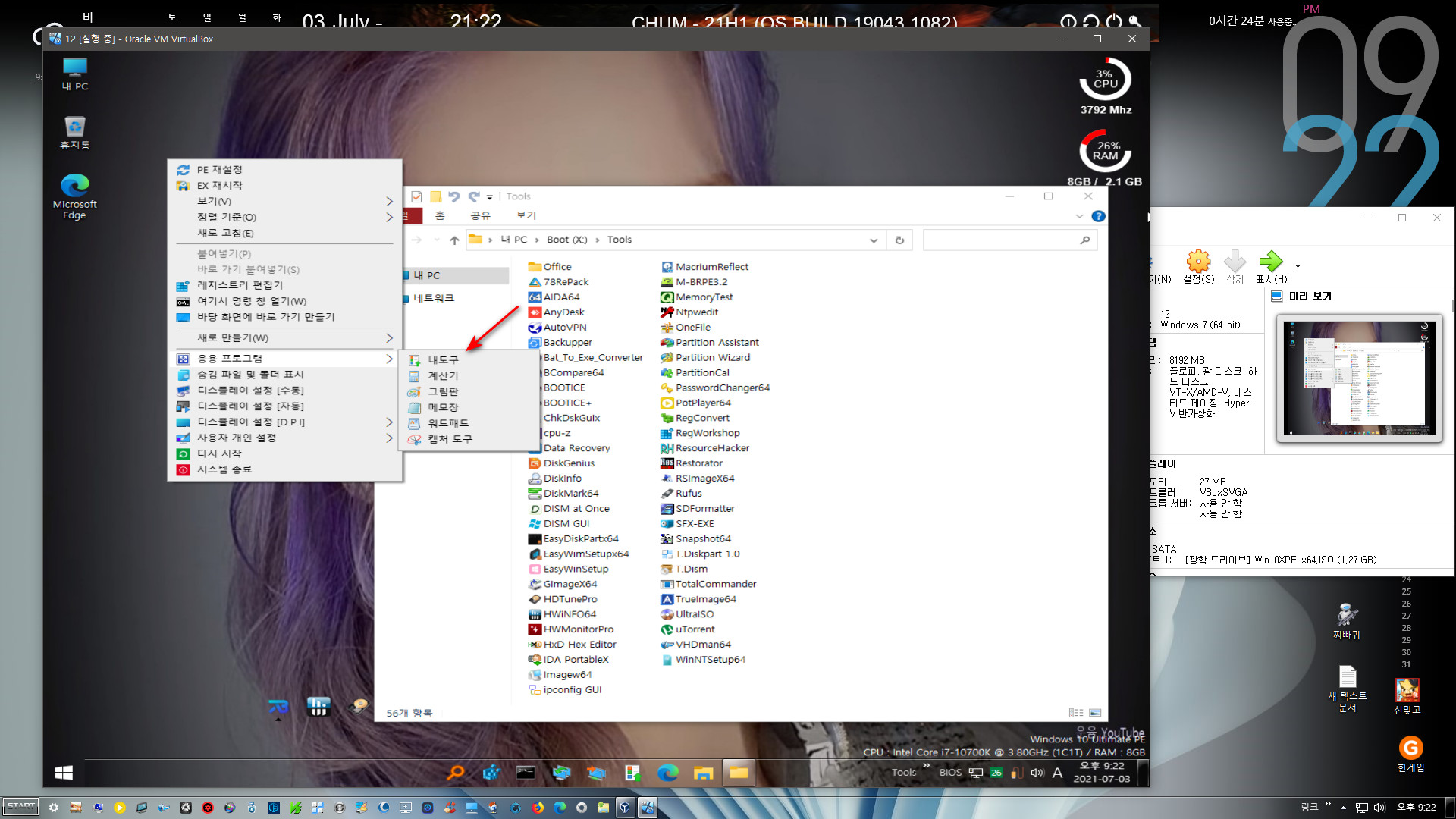The image size is (1456, 819).
Task: Expand the 새로 만들기(W) submenu arrow
Action: tap(389, 338)
